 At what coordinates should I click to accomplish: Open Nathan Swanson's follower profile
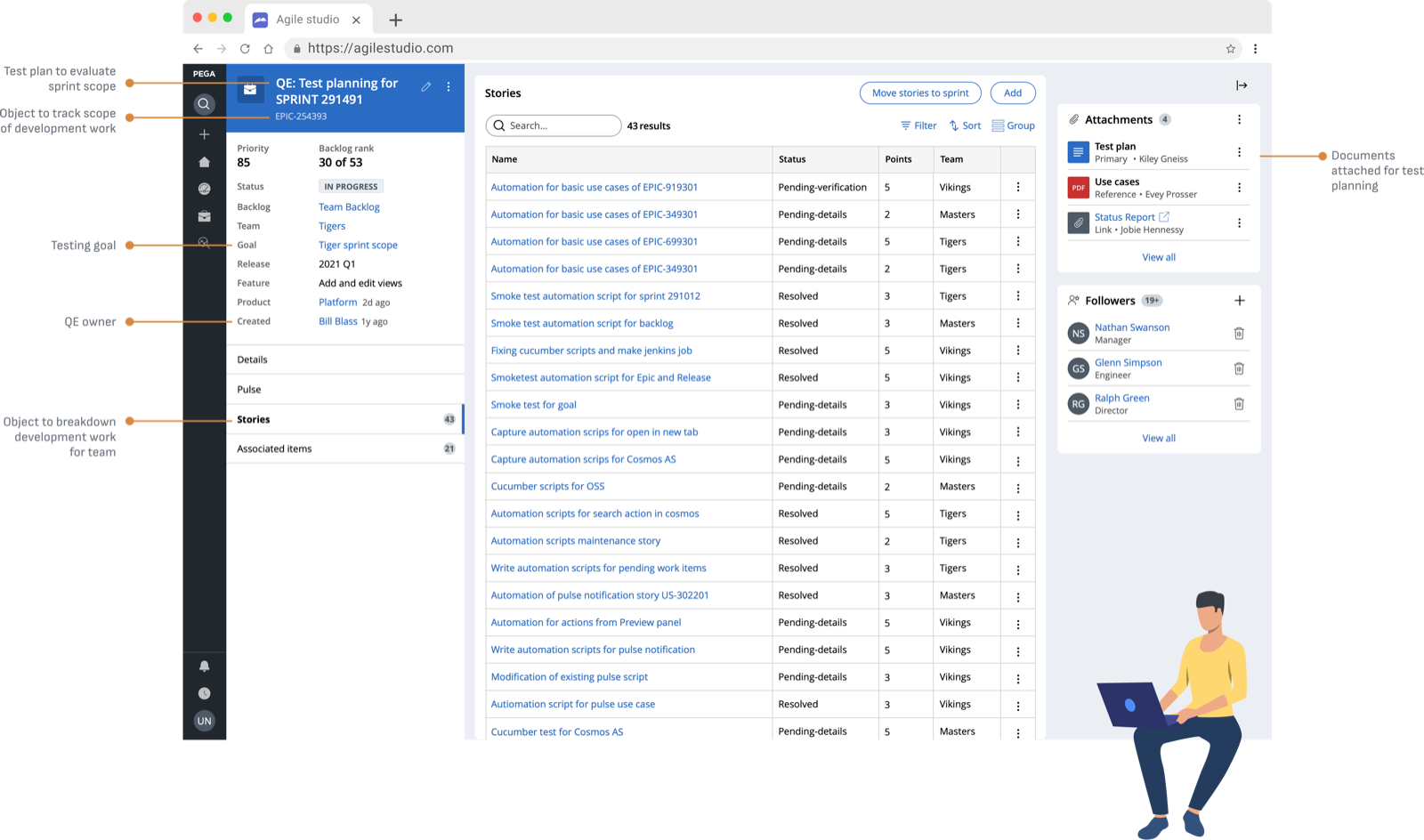[1132, 327]
